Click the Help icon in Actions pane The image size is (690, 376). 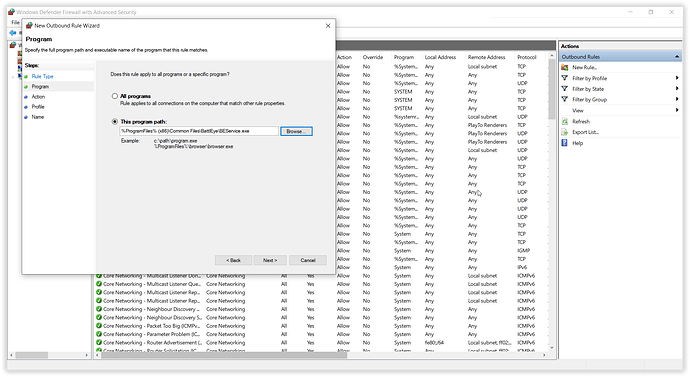(565, 143)
